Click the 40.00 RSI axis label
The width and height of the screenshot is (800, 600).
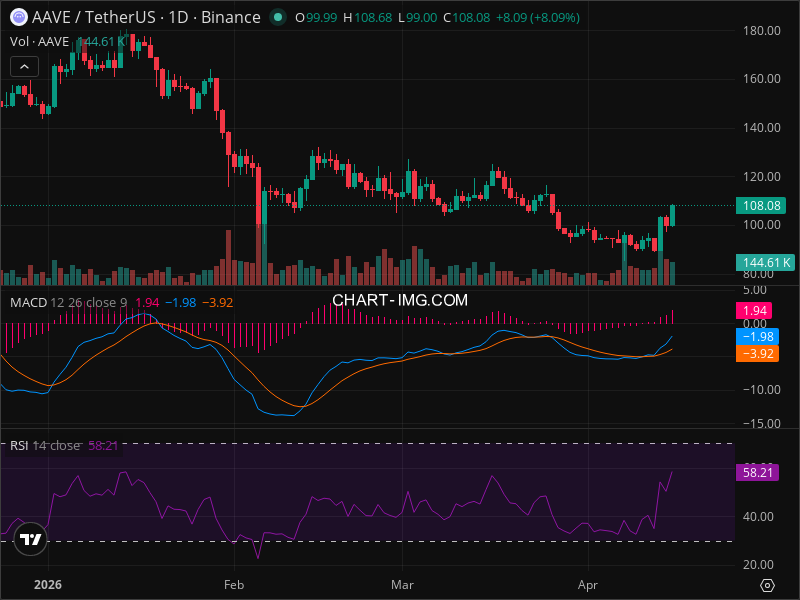(x=758, y=517)
